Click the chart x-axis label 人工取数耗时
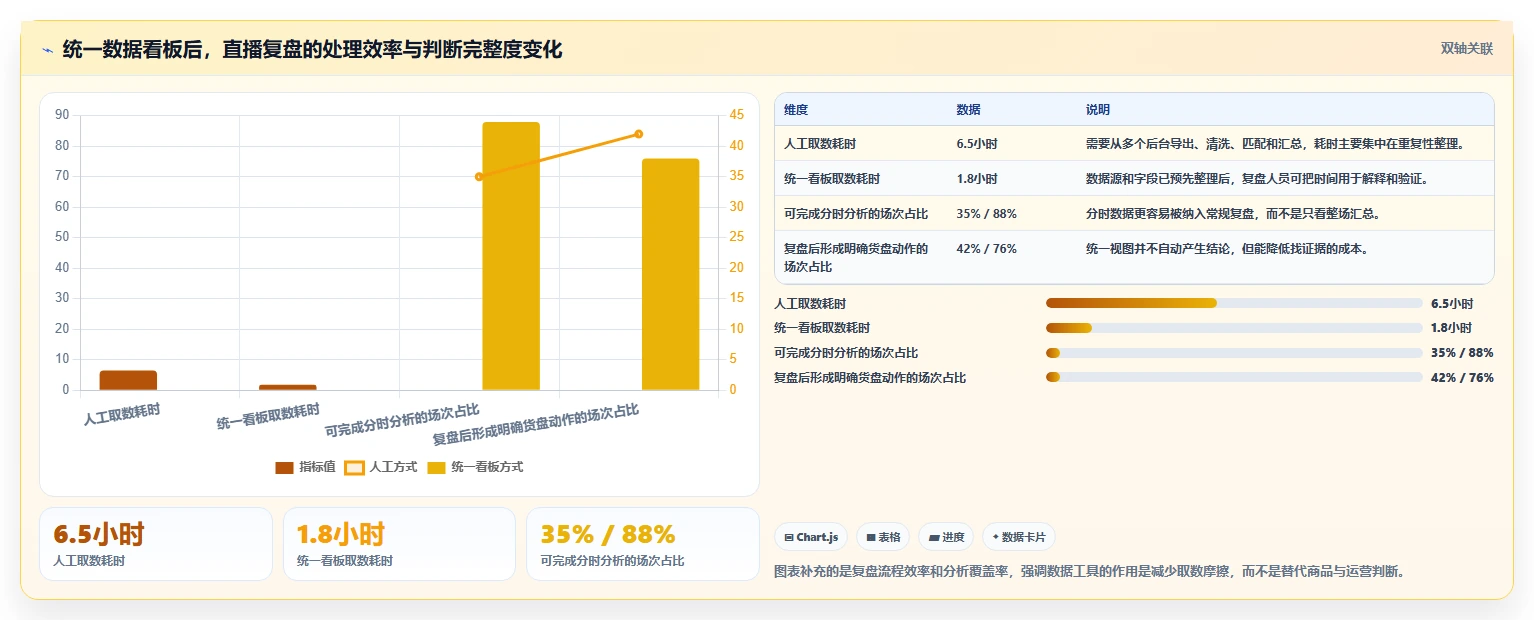This screenshot has height=620, width=1534. pyautogui.click(x=122, y=414)
